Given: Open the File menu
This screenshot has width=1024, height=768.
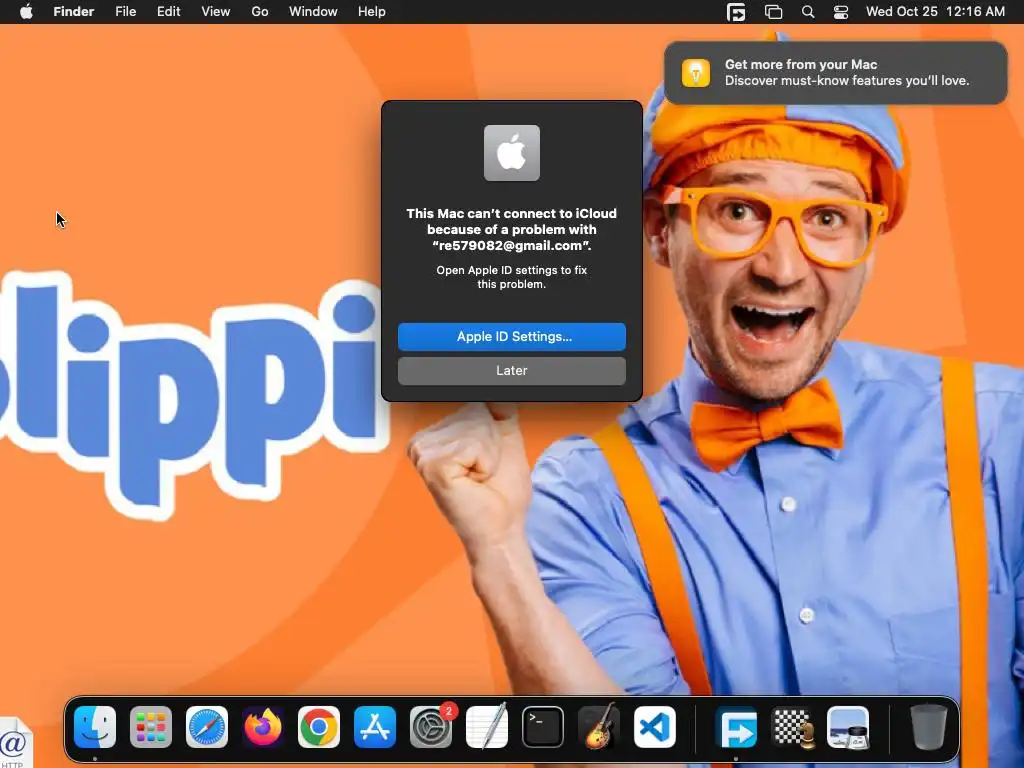Looking at the screenshot, I should click(125, 12).
